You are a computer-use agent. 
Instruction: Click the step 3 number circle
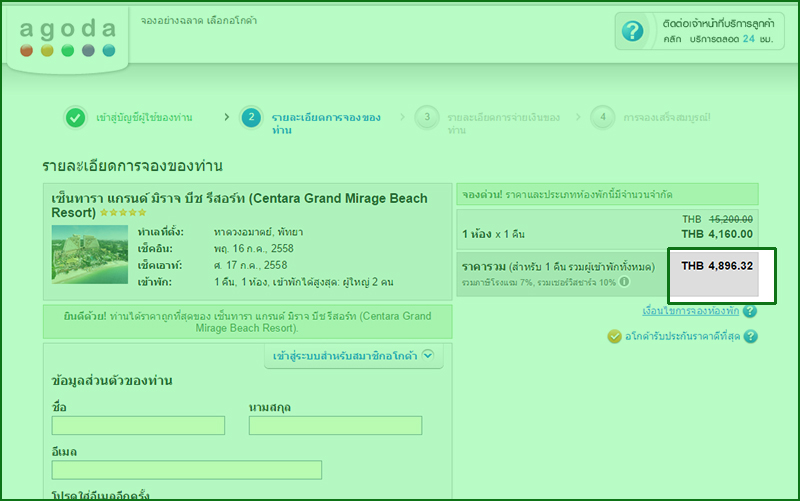pos(427,118)
